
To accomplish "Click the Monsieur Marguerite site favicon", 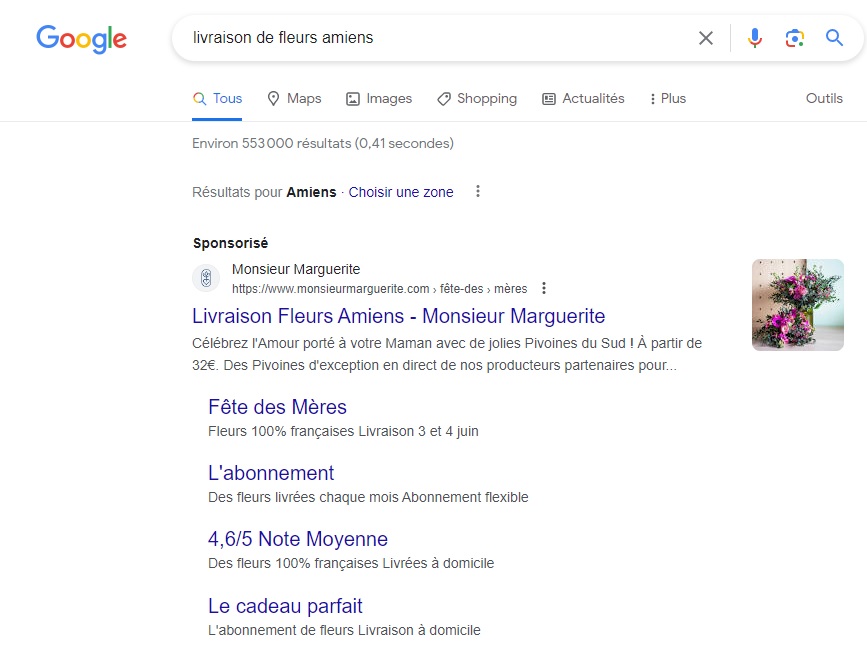I will click(206, 278).
